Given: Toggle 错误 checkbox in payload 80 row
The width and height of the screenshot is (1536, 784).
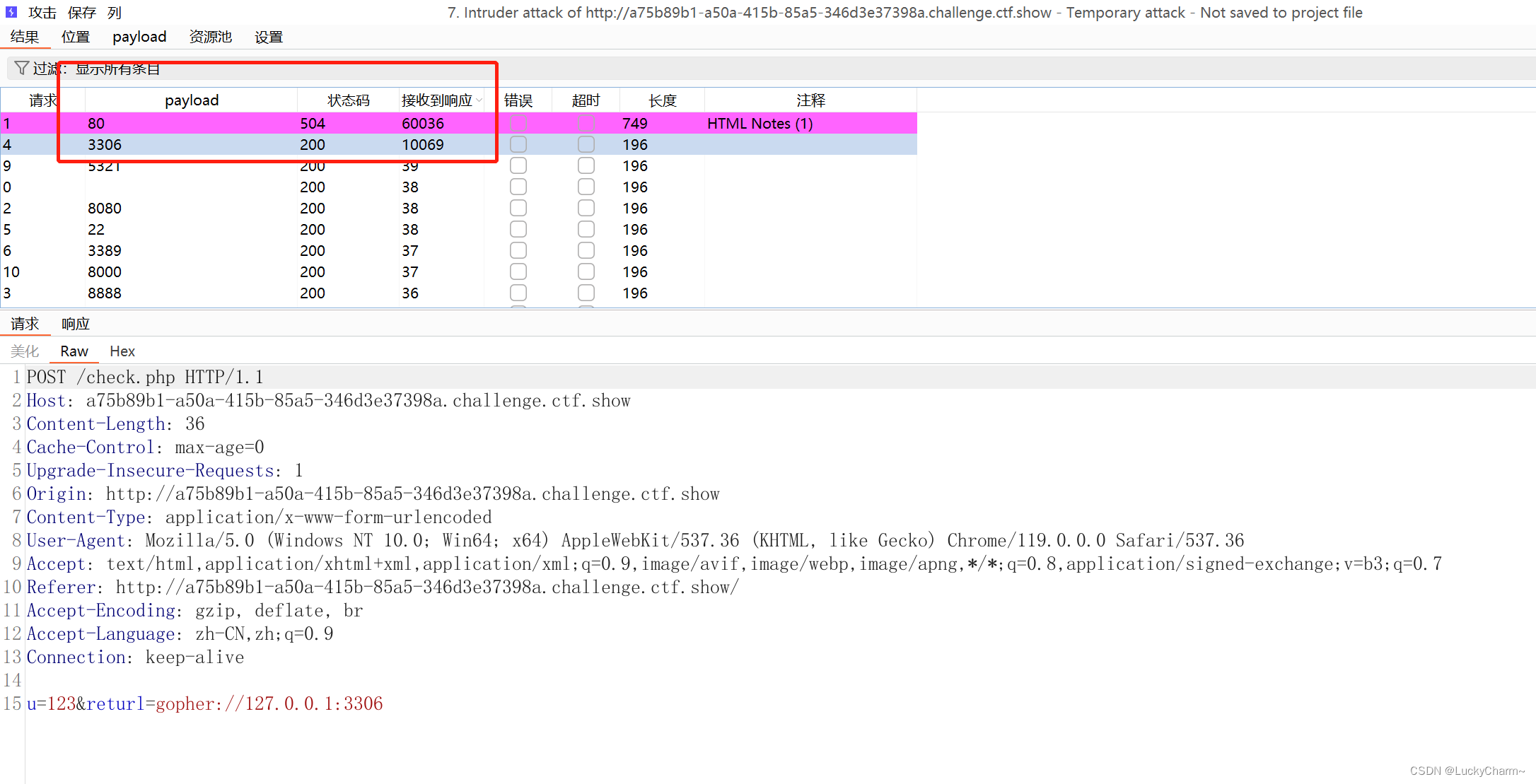Looking at the screenshot, I should click(518, 123).
